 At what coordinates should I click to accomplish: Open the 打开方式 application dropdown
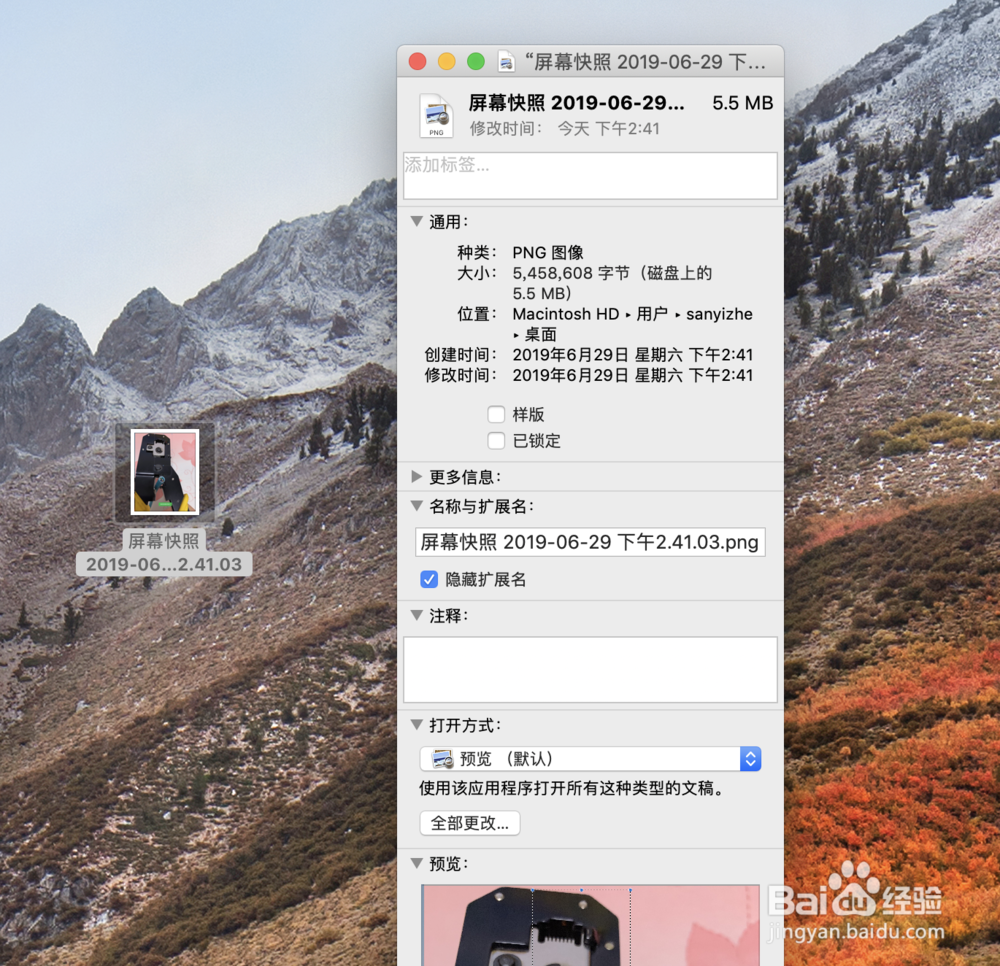590,758
